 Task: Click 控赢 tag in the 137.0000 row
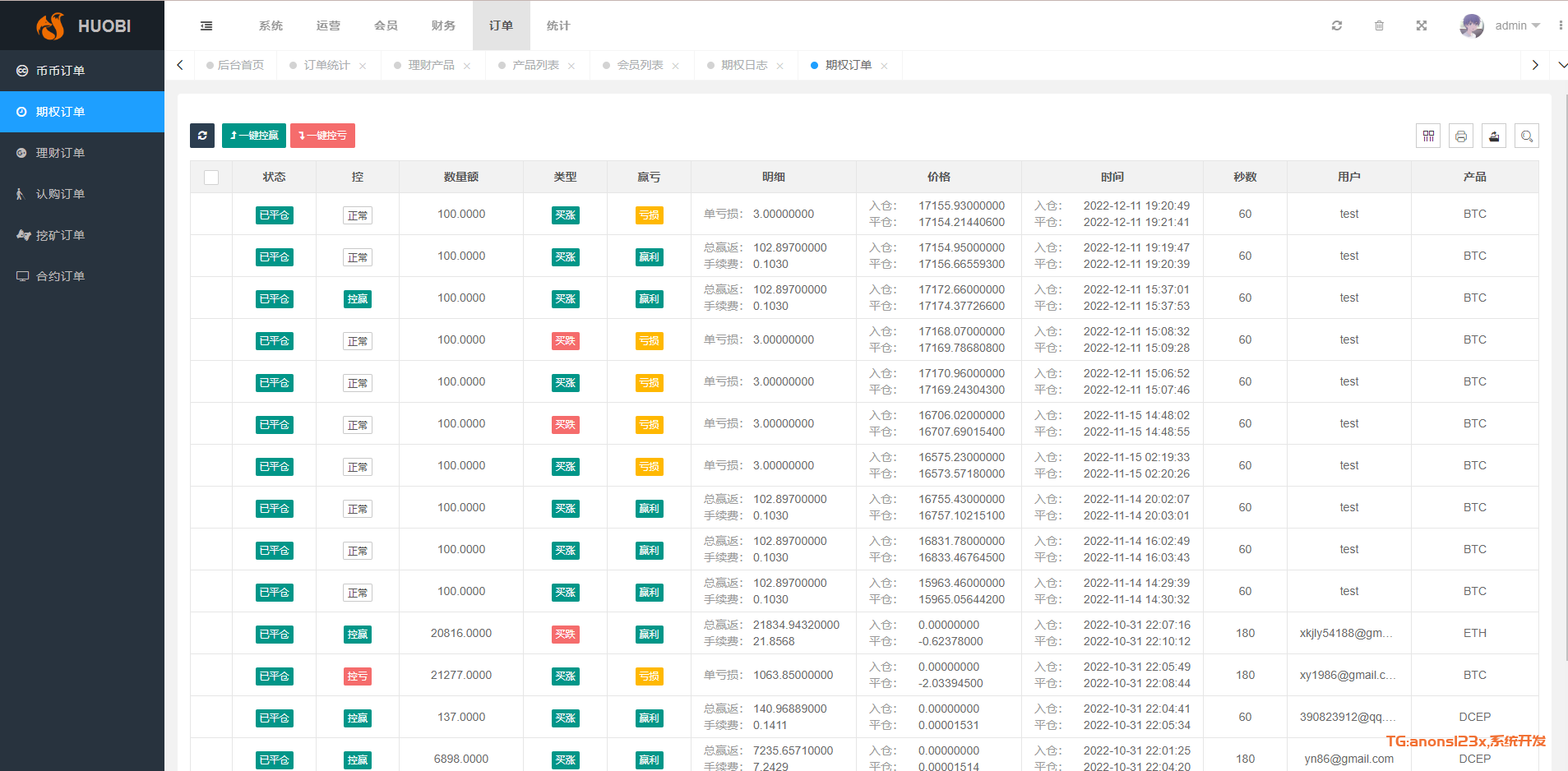click(358, 718)
